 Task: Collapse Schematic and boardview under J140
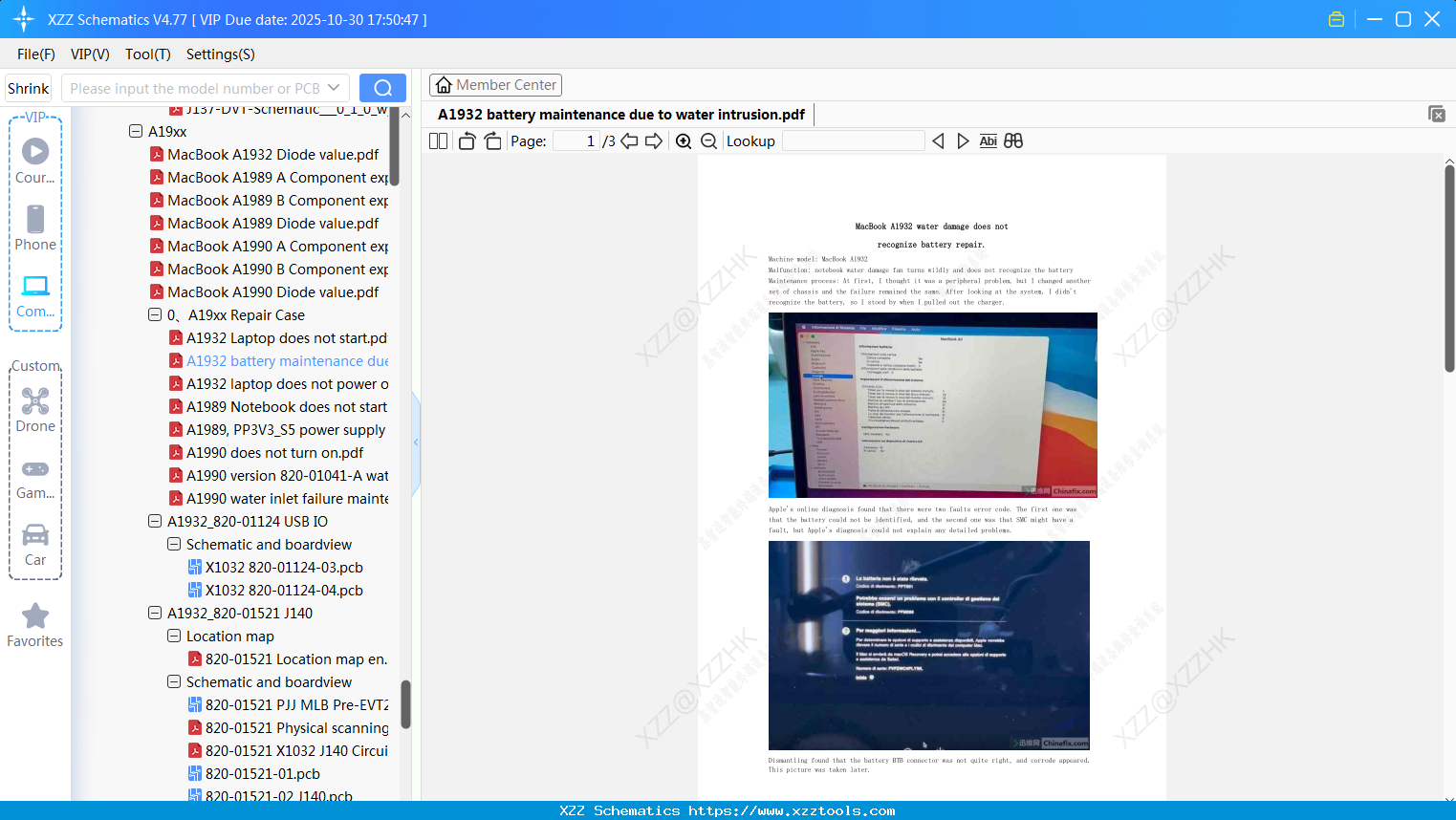tap(174, 681)
